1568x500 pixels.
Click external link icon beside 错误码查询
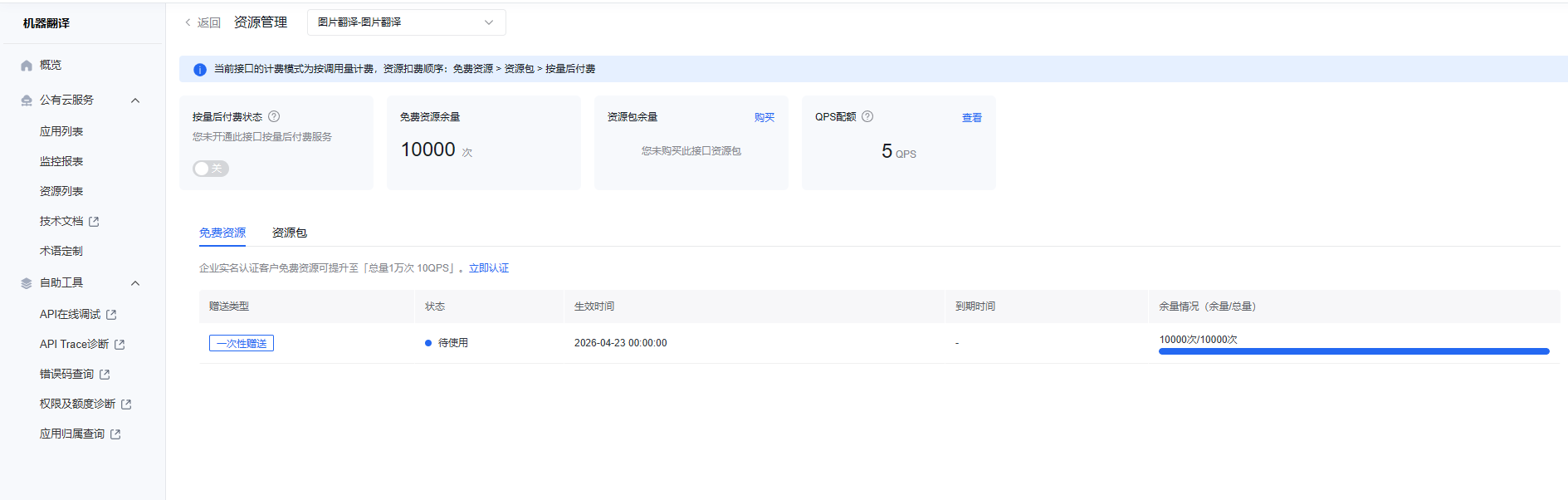click(x=105, y=375)
